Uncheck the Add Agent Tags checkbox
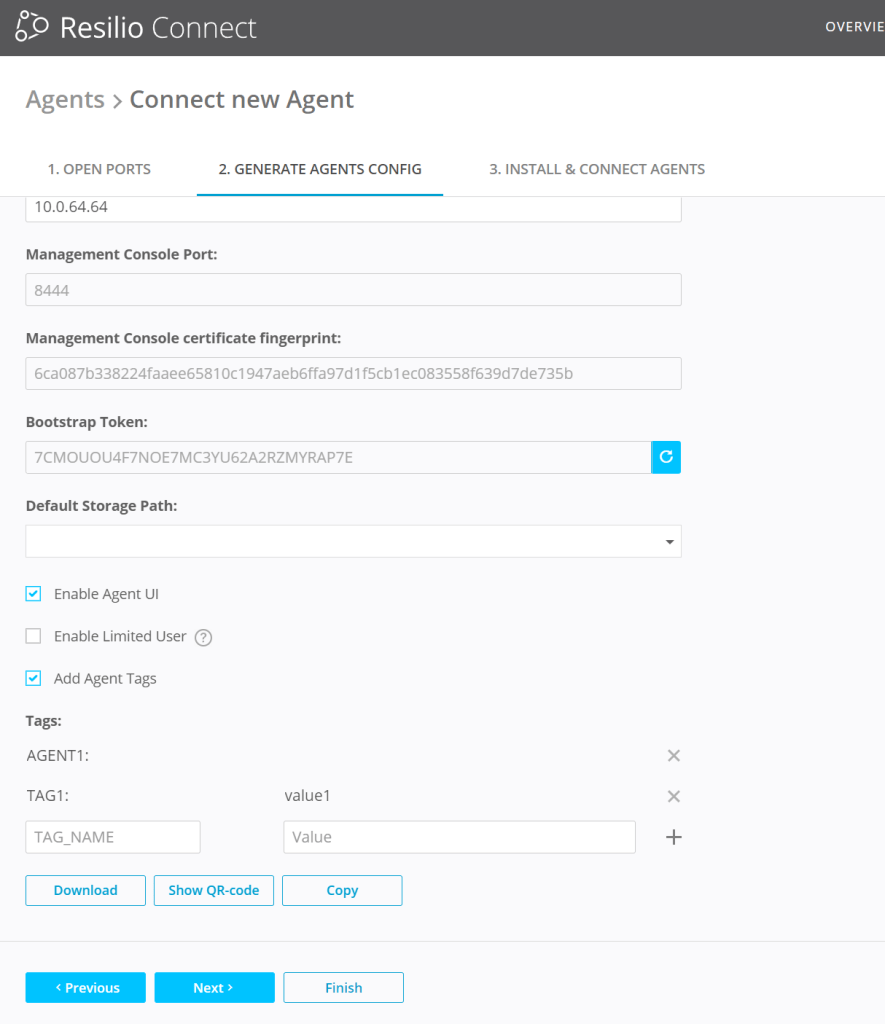885x1024 pixels. 34,678
